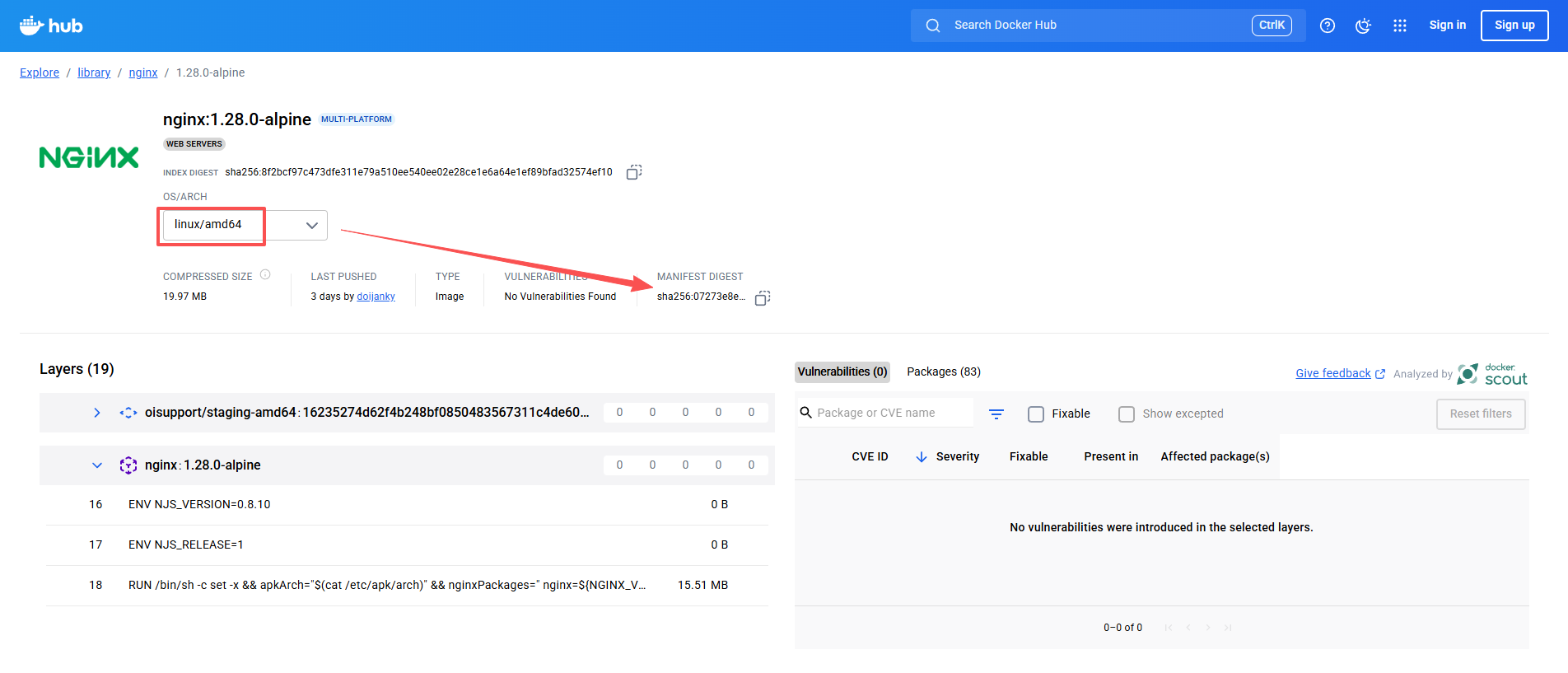
Task: Open the OS/ARCH linux/amd64 dropdown
Action: pos(245,225)
